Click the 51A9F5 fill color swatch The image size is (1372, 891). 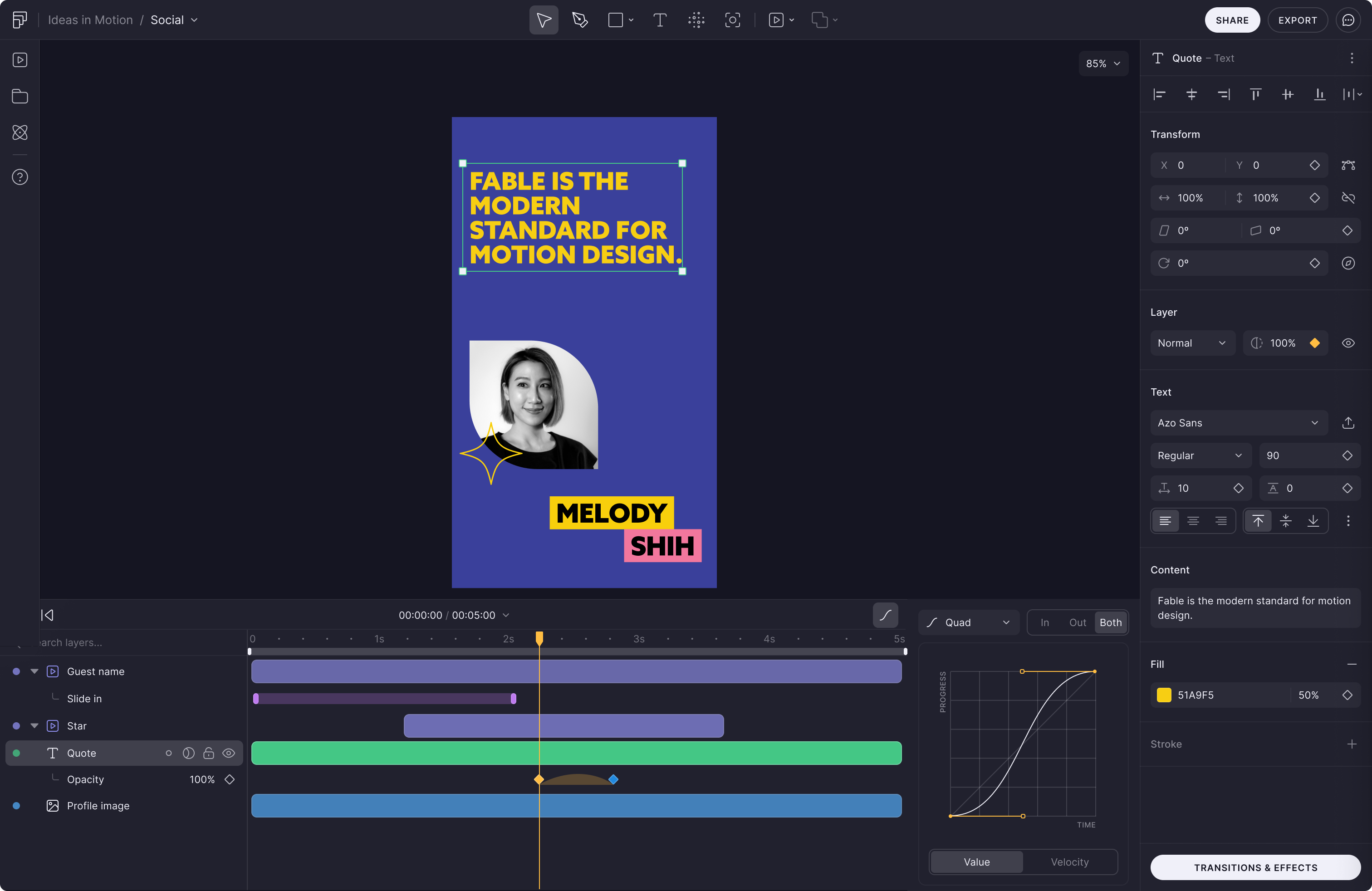pos(1164,695)
